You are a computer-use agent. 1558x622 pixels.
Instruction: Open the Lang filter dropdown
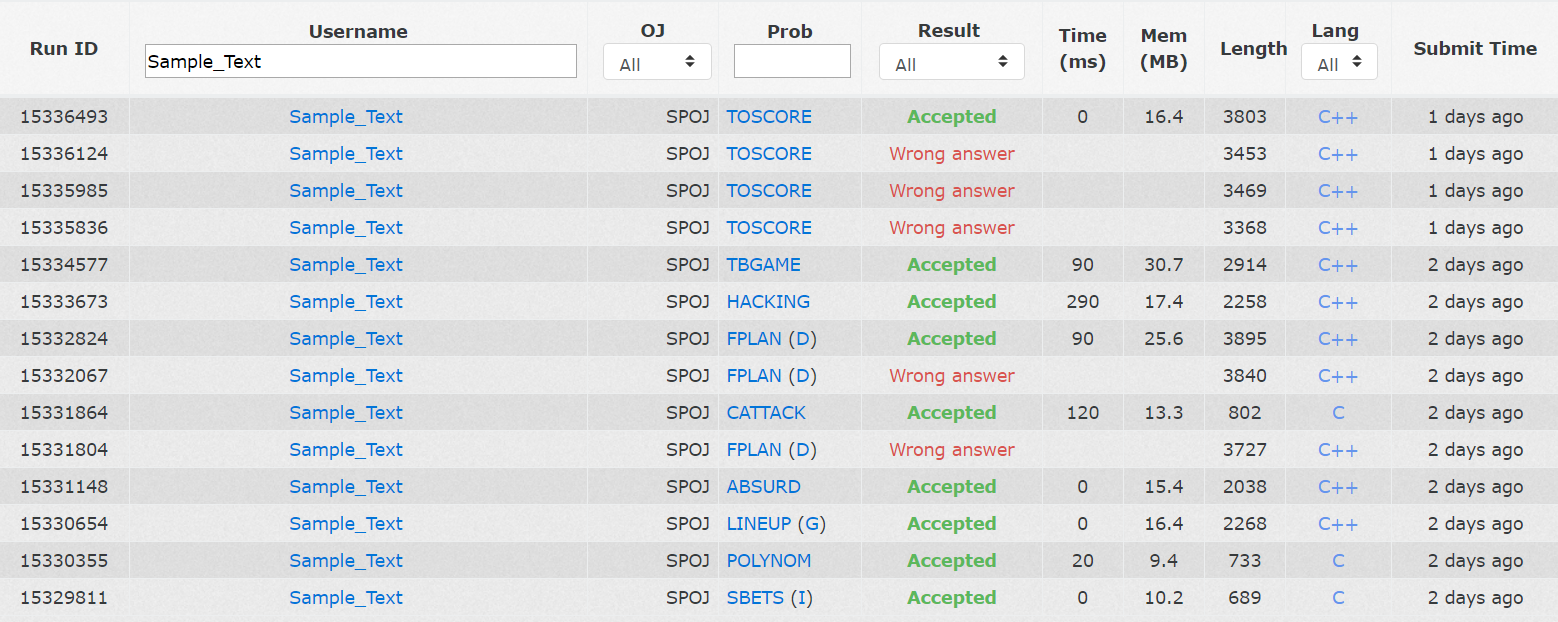(1338, 62)
